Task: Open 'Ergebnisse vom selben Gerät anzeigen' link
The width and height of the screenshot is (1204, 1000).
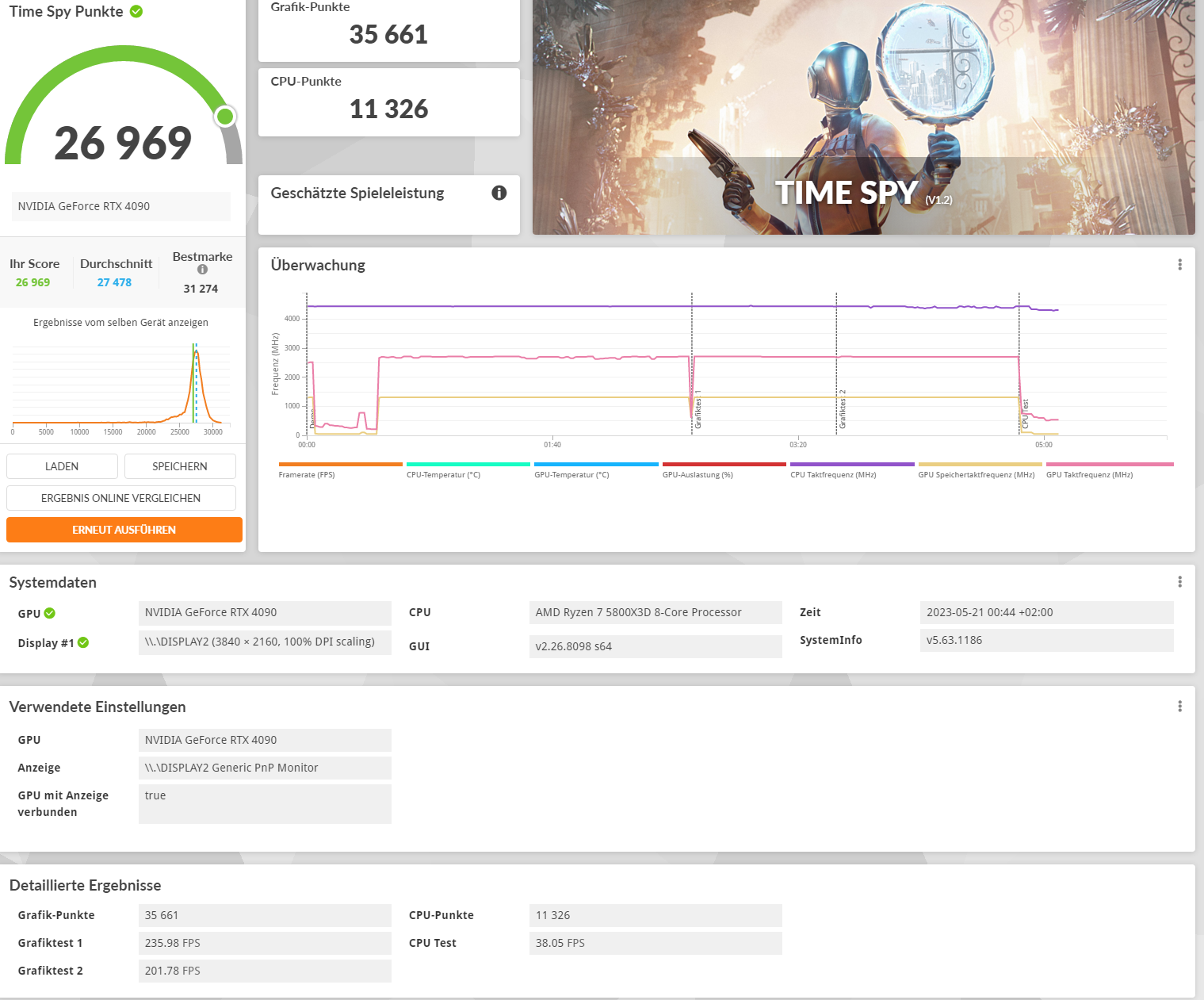Action: (120, 322)
